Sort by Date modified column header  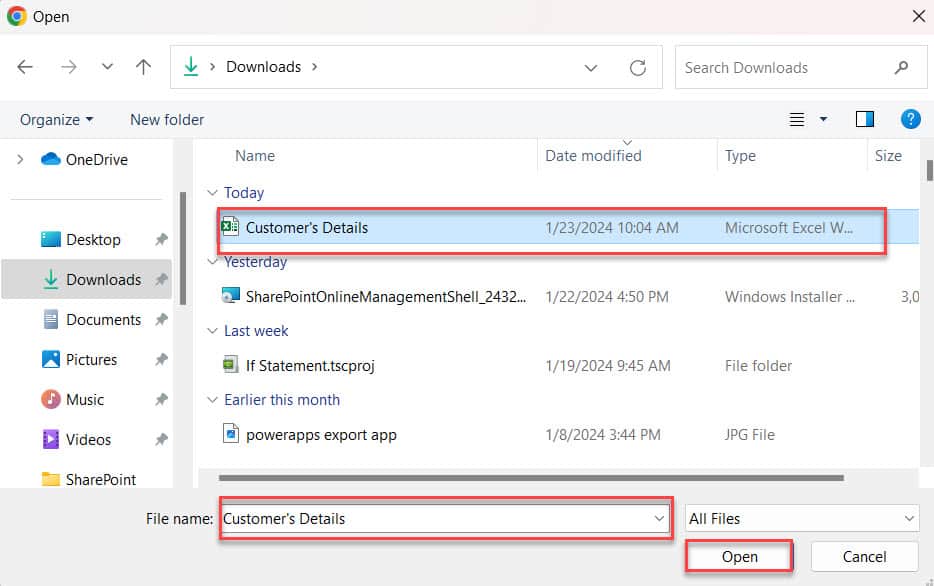click(x=593, y=156)
